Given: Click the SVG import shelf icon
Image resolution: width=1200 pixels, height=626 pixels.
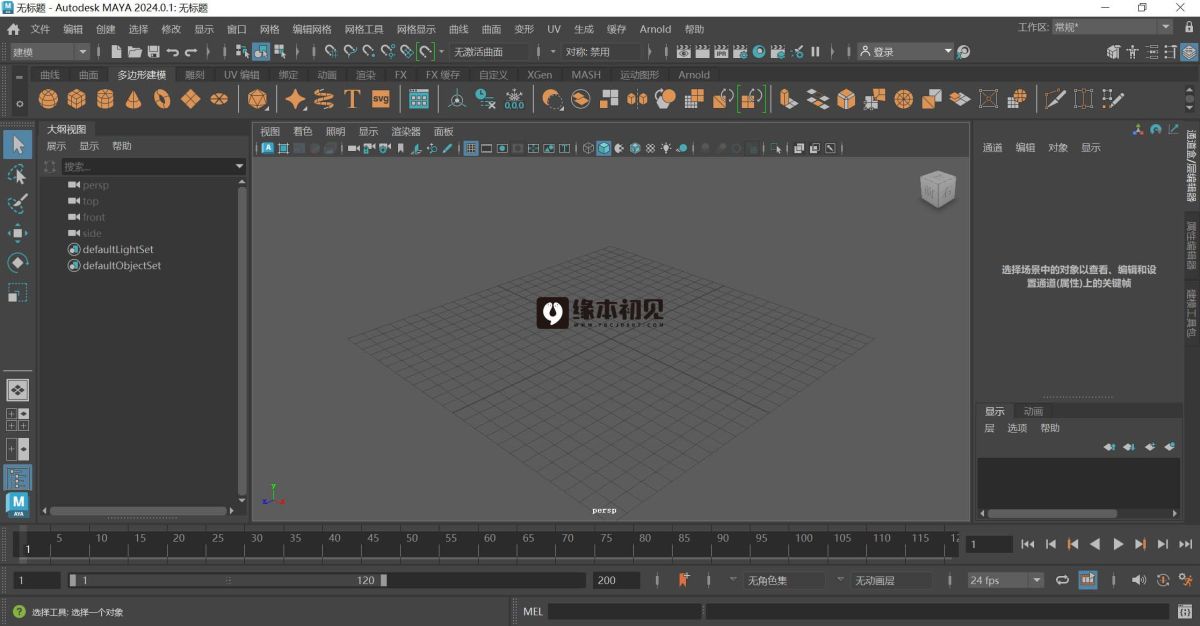Looking at the screenshot, I should coord(380,99).
